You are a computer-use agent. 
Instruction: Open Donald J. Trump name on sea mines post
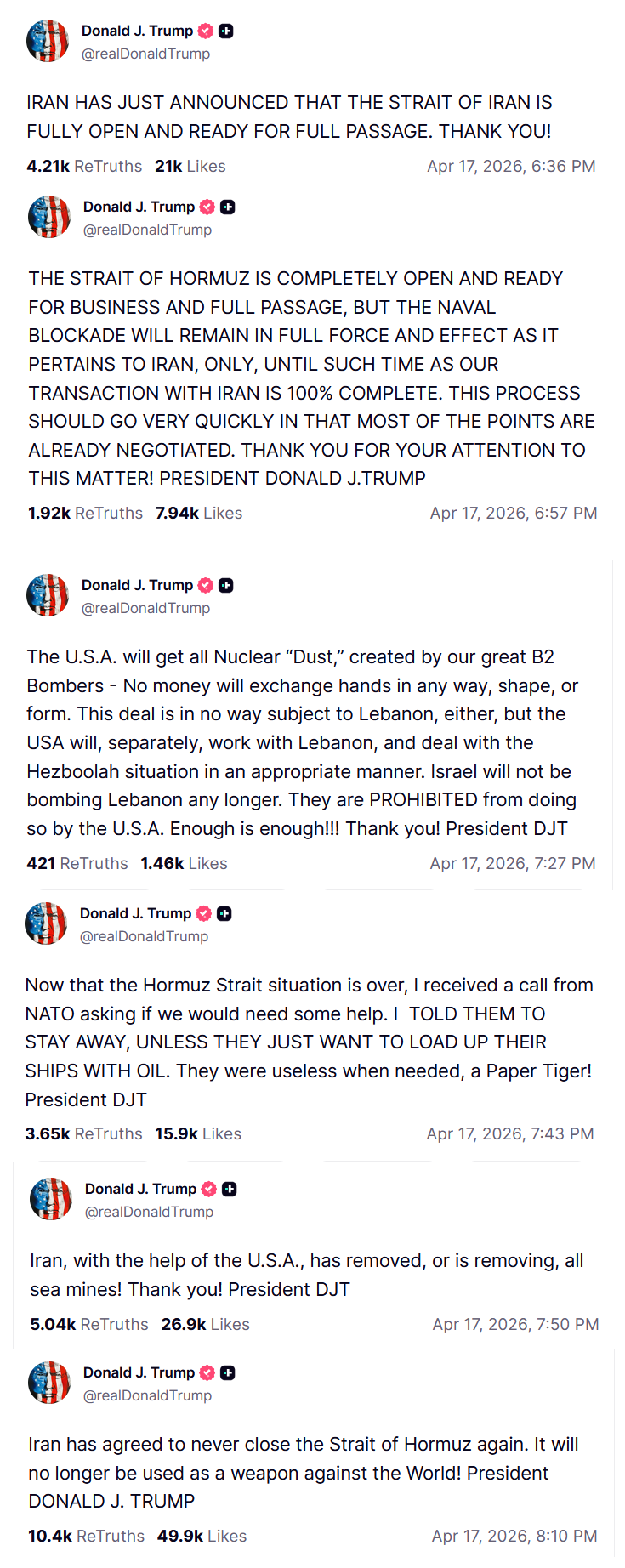[x=140, y=1189]
